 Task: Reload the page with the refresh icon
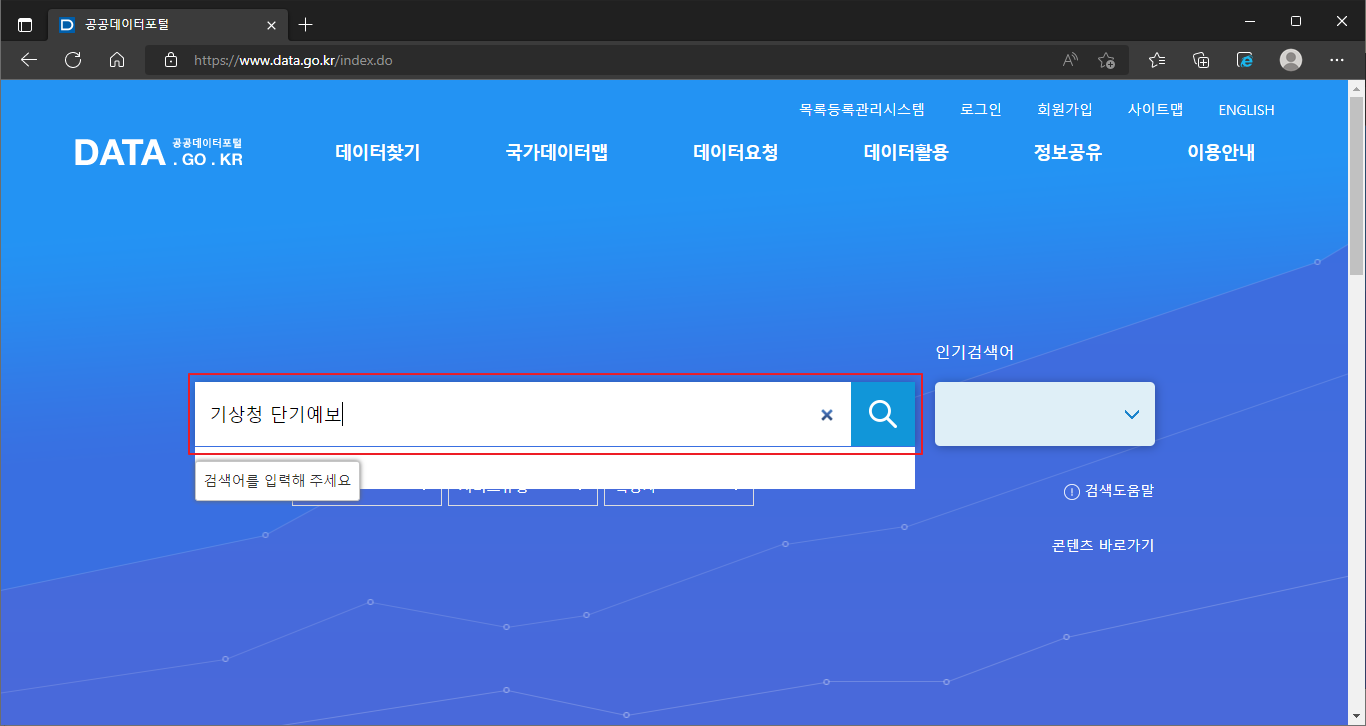(x=73, y=60)
